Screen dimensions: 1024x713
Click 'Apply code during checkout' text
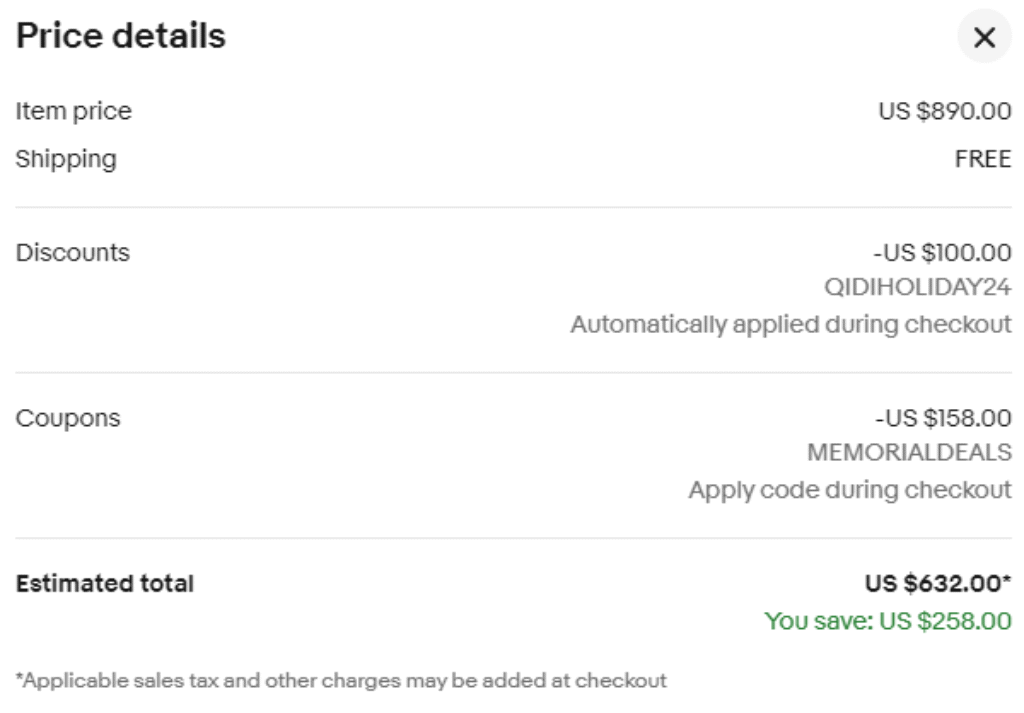click(850, 490)
